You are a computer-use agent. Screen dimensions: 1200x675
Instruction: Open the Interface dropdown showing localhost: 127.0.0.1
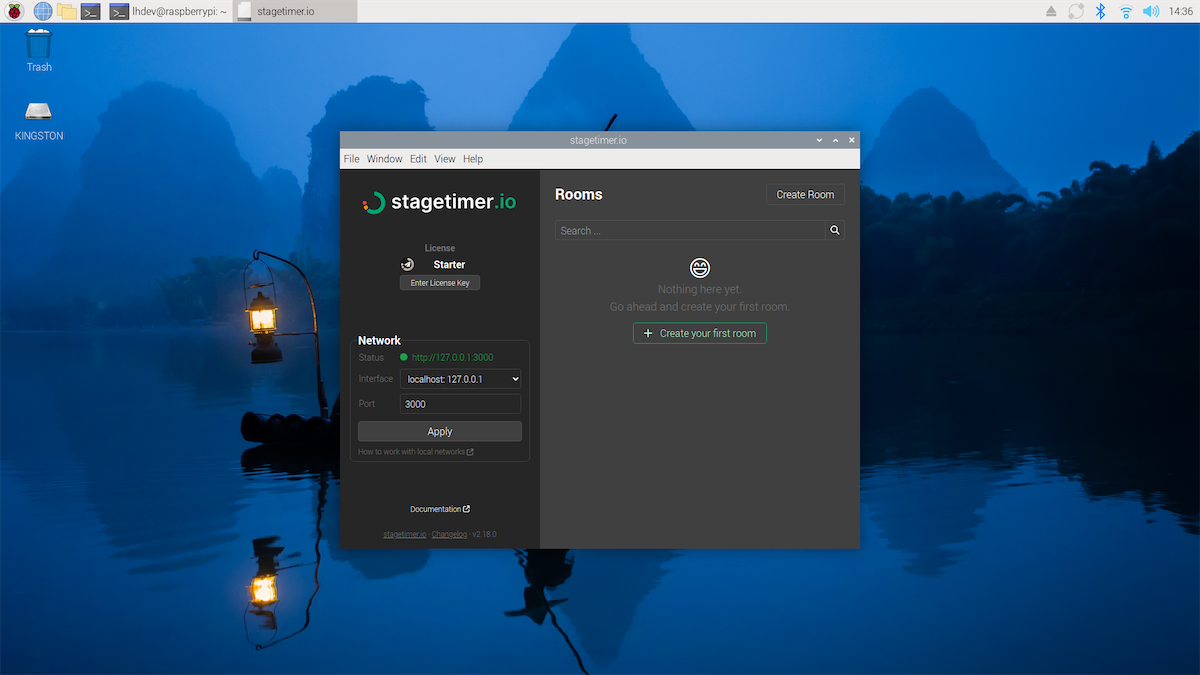tap(460, 378)
